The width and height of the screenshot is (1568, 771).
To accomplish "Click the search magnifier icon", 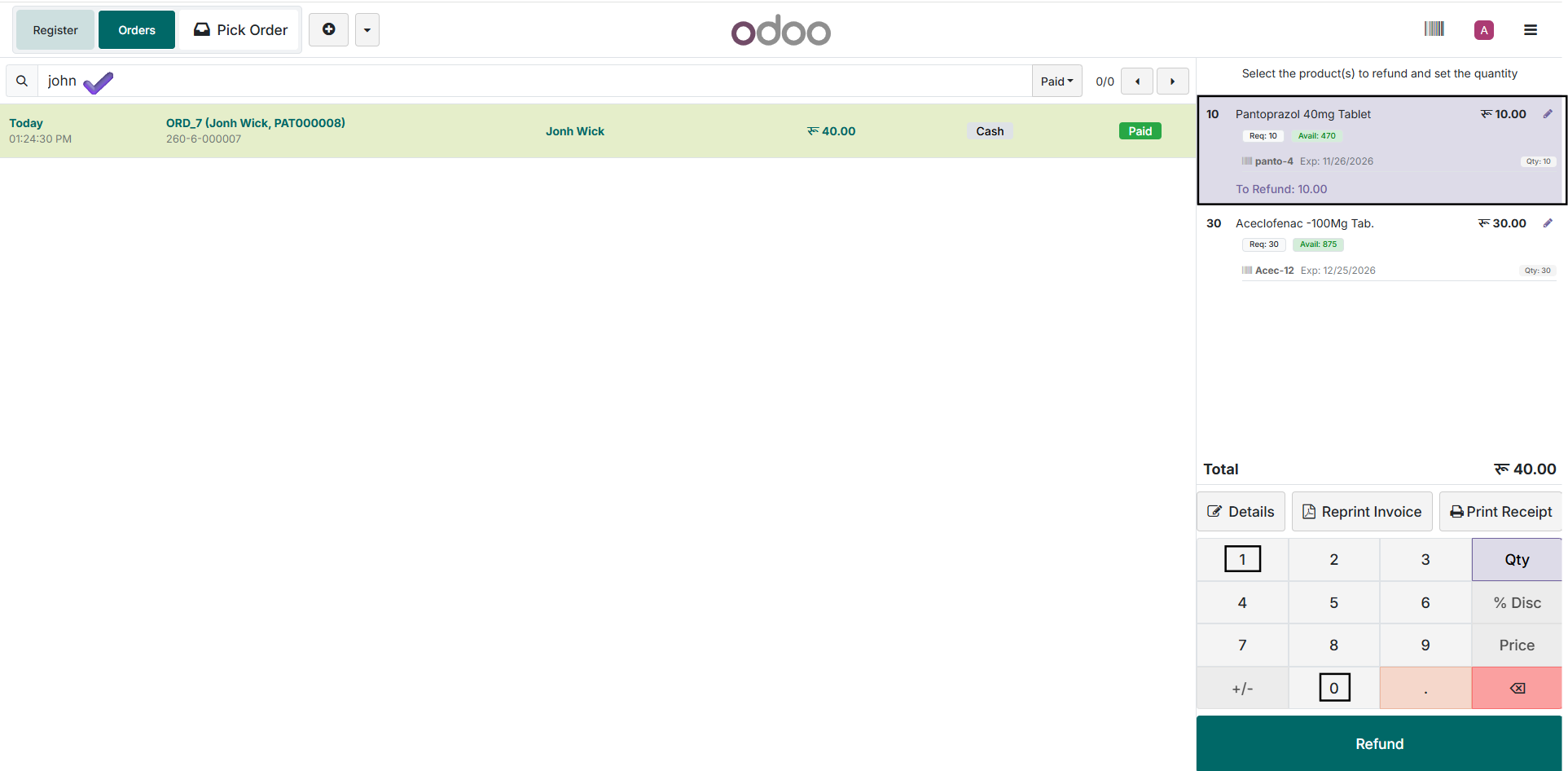I will 22,81.
